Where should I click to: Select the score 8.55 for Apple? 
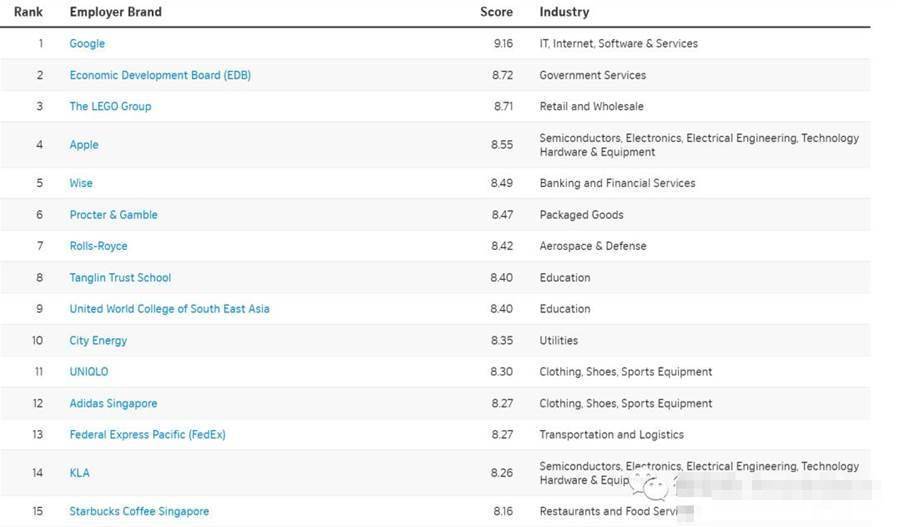pyautogui.click(x=502, y=145)
